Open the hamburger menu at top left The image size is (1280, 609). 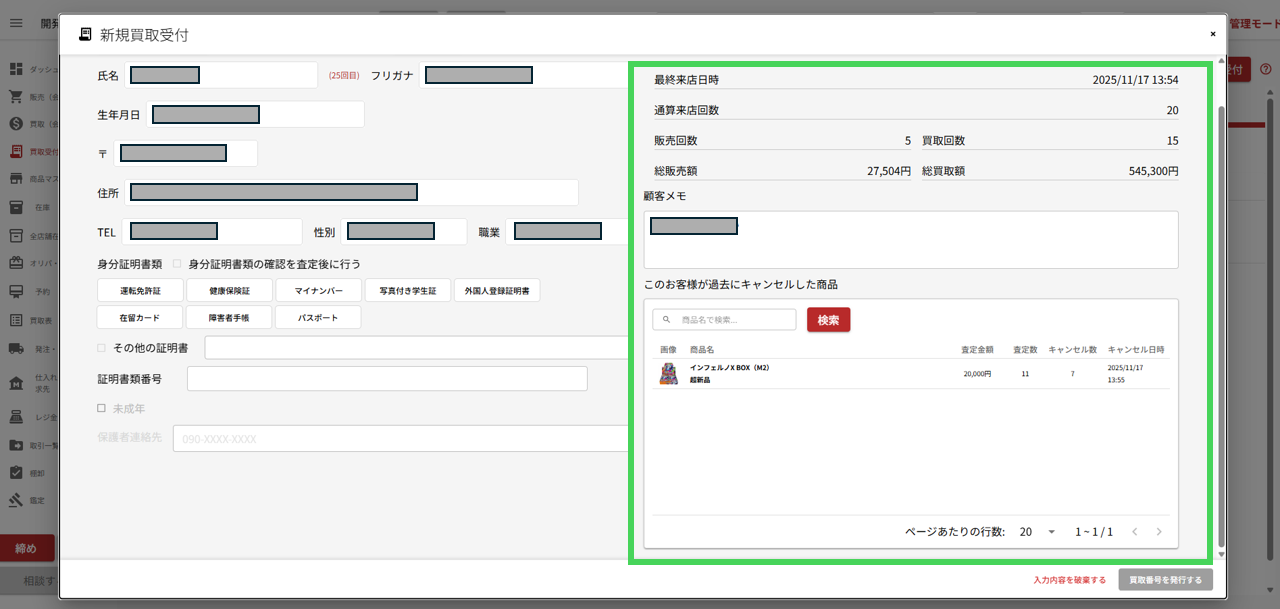click(x=16, y=22)
